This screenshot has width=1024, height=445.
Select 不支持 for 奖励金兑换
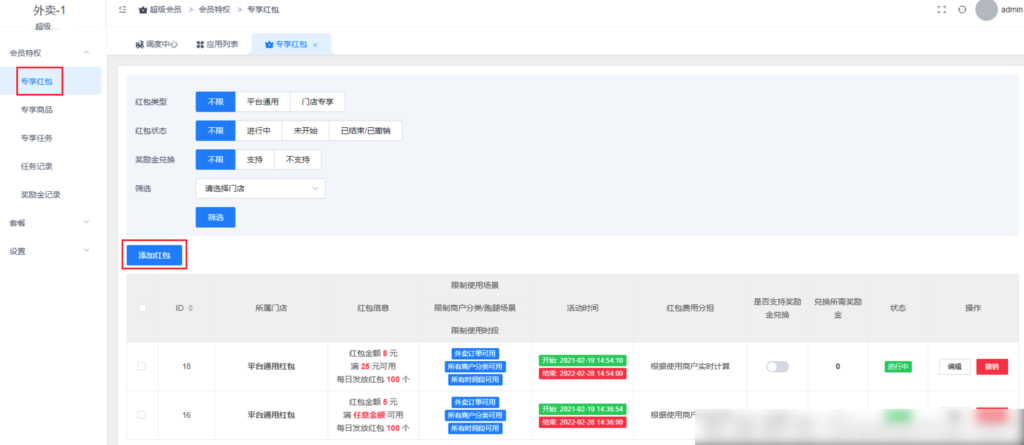click(x=298, y=159)
